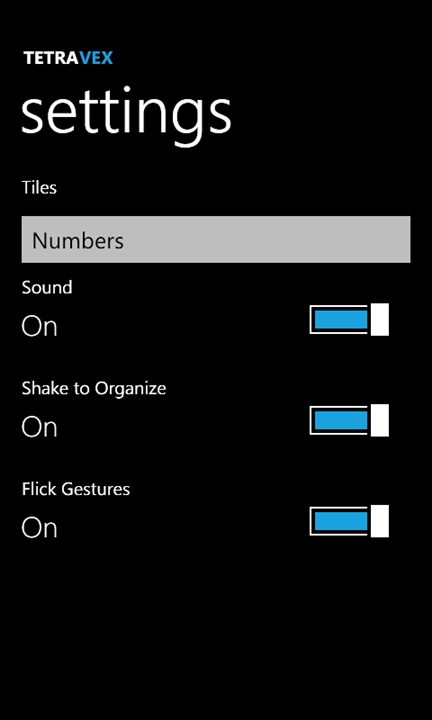This screenshot has height=720, width=432.
Task: Disable the Shake to Organize switch
Action: point(349,420)
